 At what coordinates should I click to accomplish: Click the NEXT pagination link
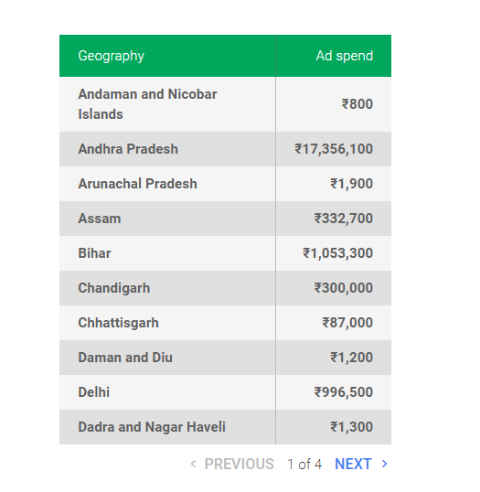[x=353, y=464]
